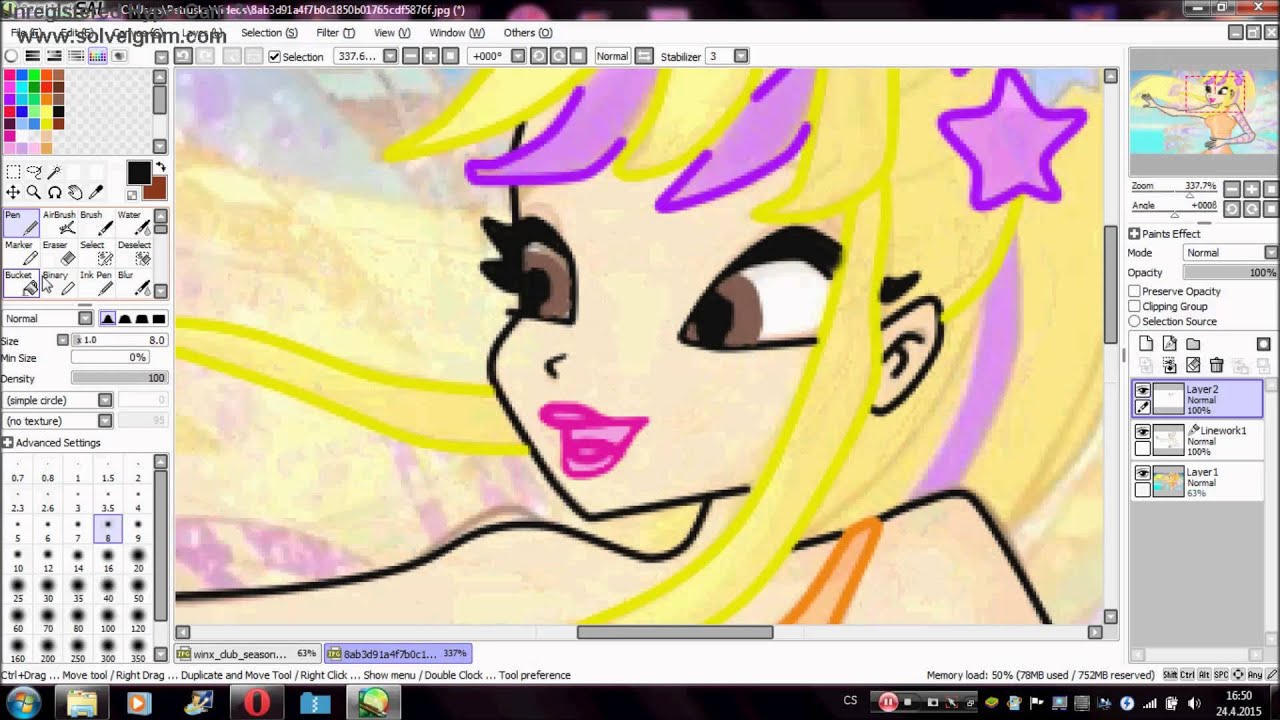Screen dimensions: 1280x720
Task: Select the Bucket fill tool
Action: 21,282
